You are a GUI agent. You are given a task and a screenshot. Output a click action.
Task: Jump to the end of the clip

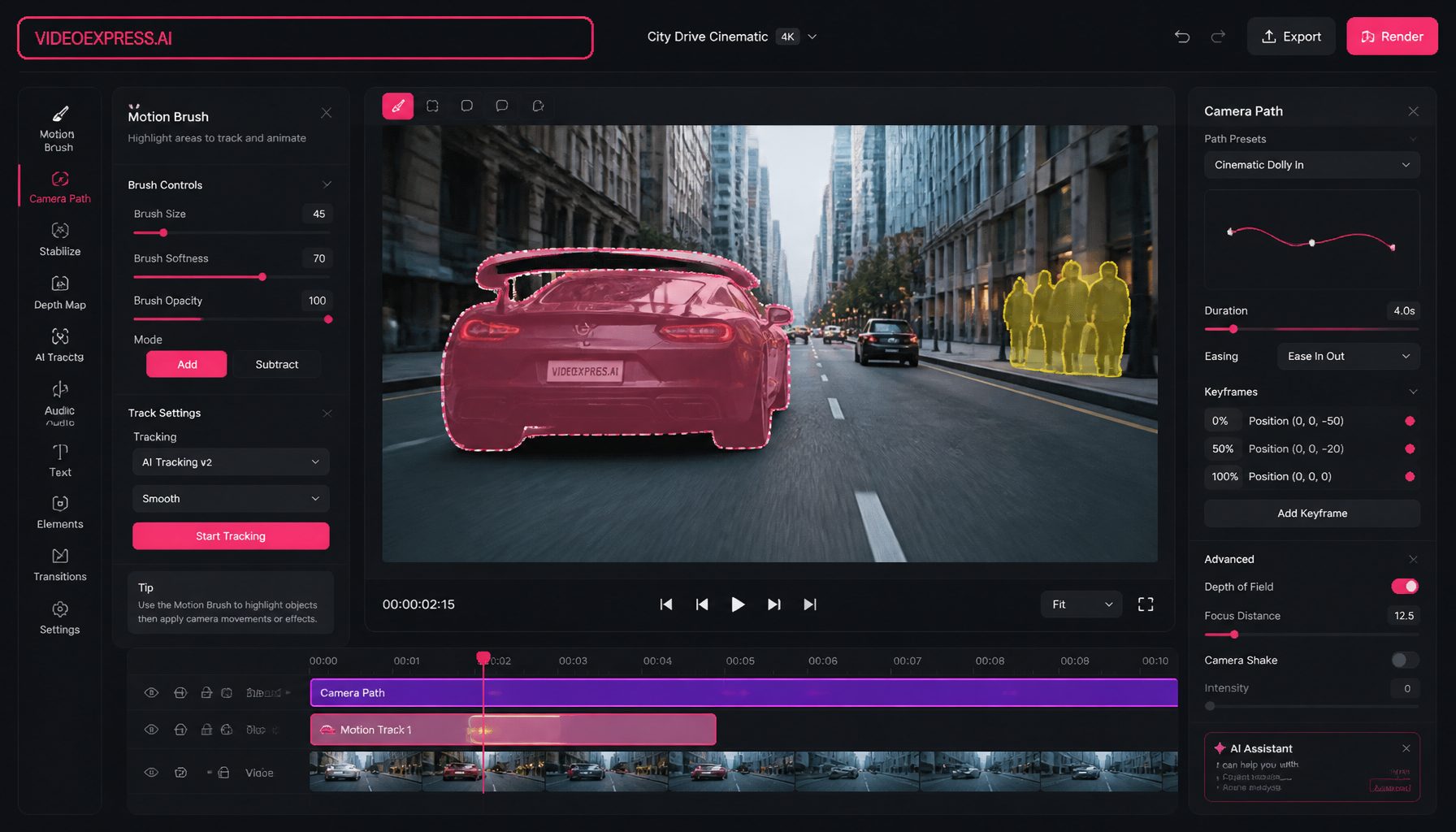click(x=810, y=604)
